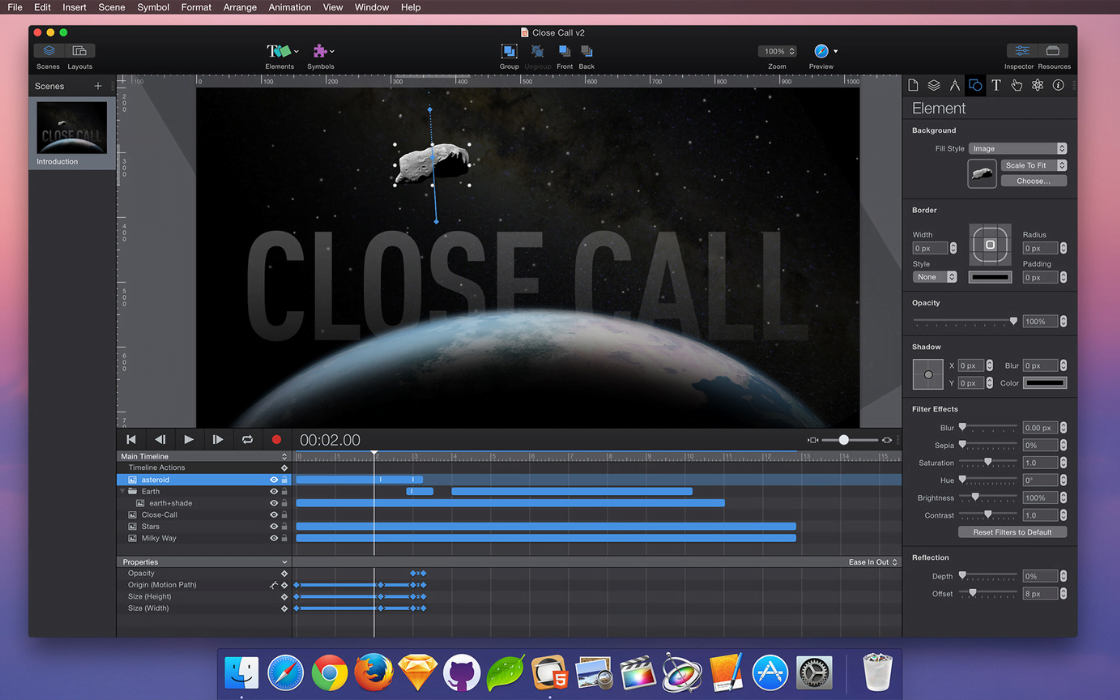Click the Preview Safari icon
Screen dimensions: 1120x700
pos(821,52)
